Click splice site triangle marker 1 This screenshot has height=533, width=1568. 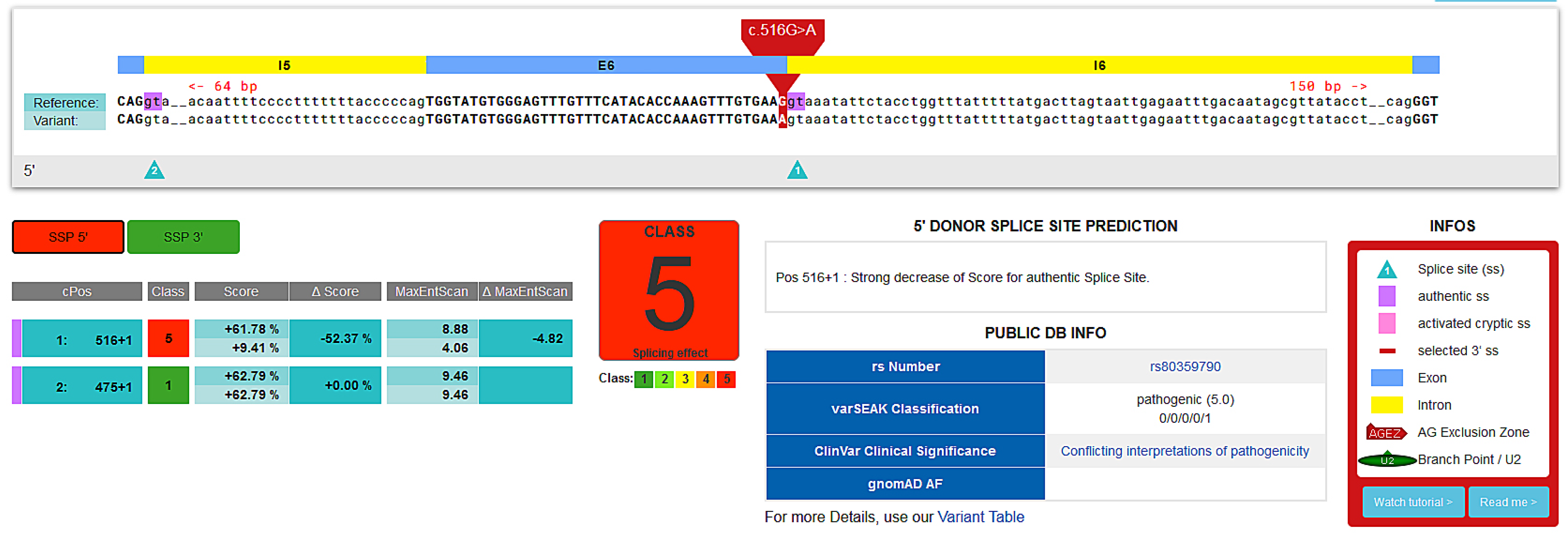(x=797, y=171)
